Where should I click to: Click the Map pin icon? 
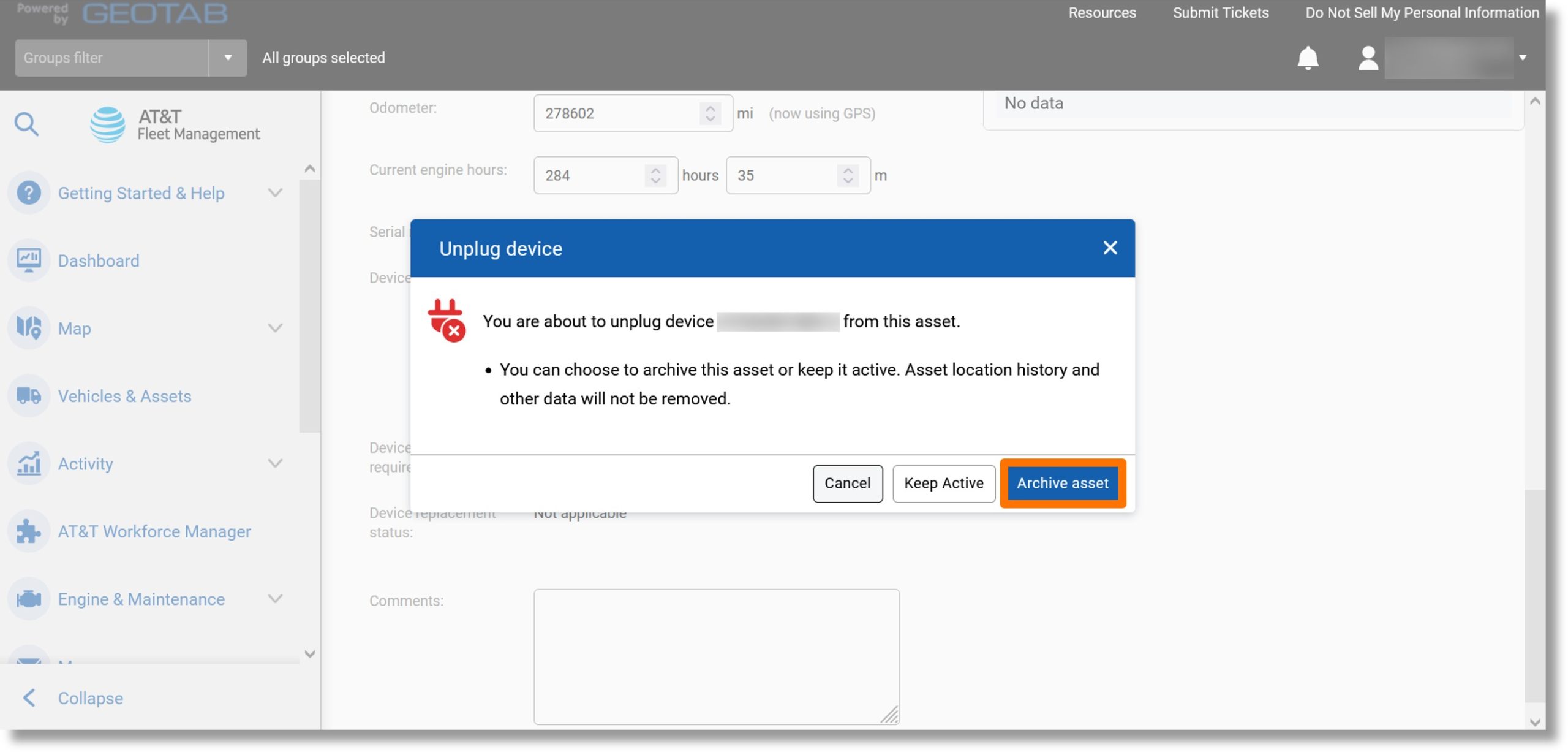point(29,328)
